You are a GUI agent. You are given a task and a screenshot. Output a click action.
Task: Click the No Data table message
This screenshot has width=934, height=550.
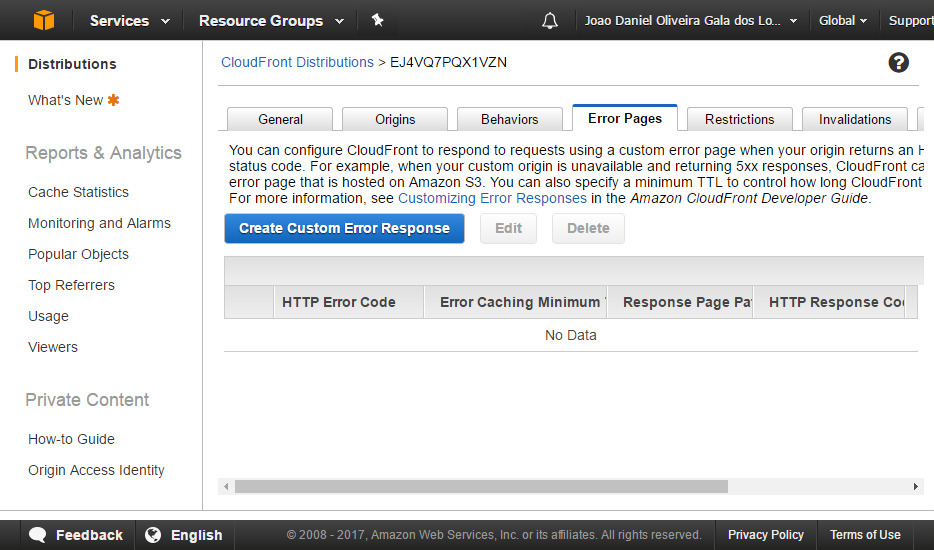point(571,335)
